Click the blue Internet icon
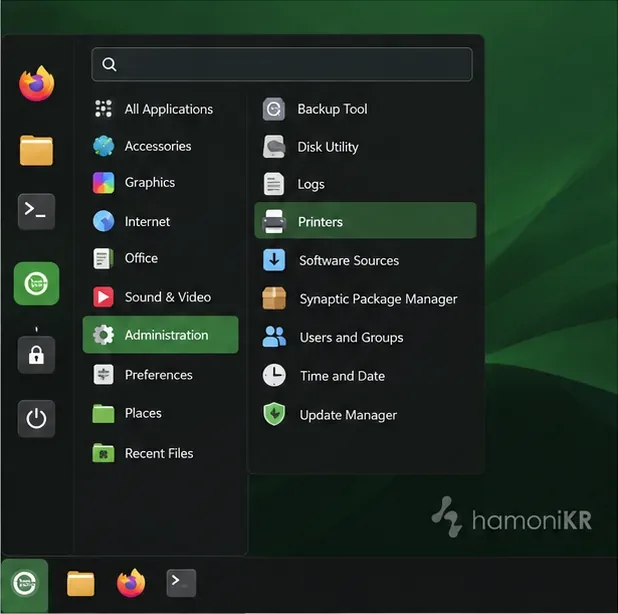 click(104, 221)
